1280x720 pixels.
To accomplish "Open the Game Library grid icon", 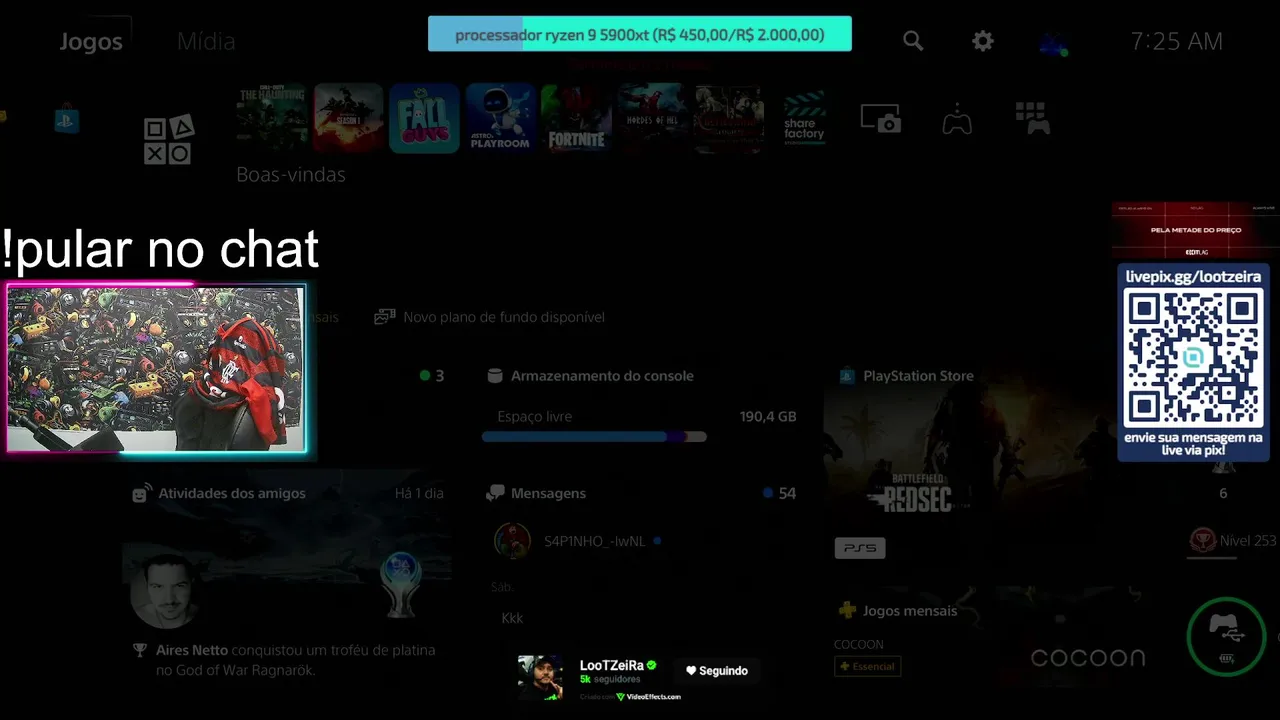I will [1032, 118].
